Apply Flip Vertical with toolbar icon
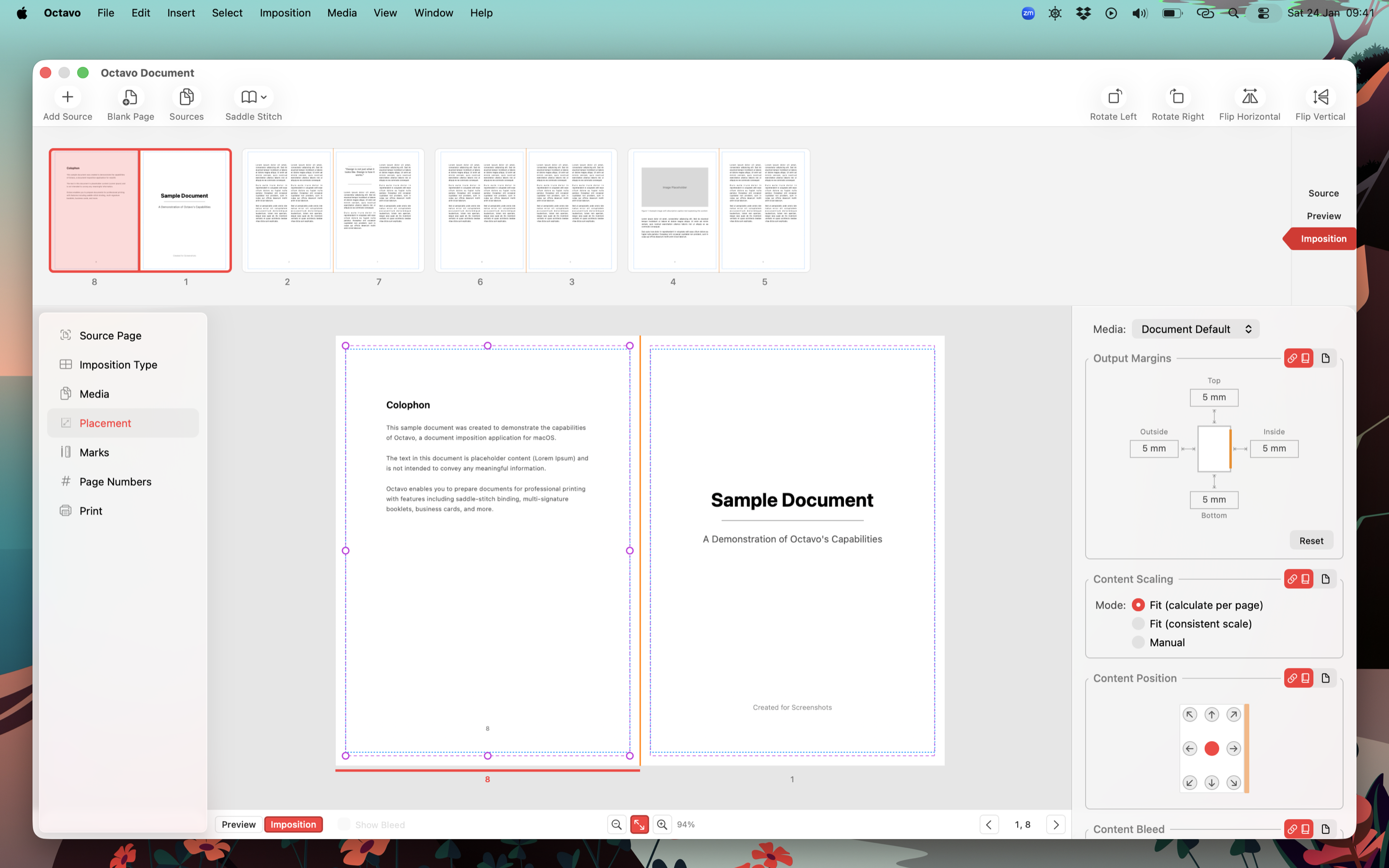This screenshot has width=1389, height=868. point(1320,96)
